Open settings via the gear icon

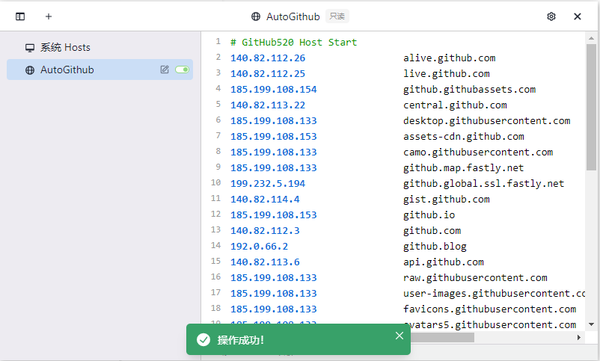[x=551, y=16]
